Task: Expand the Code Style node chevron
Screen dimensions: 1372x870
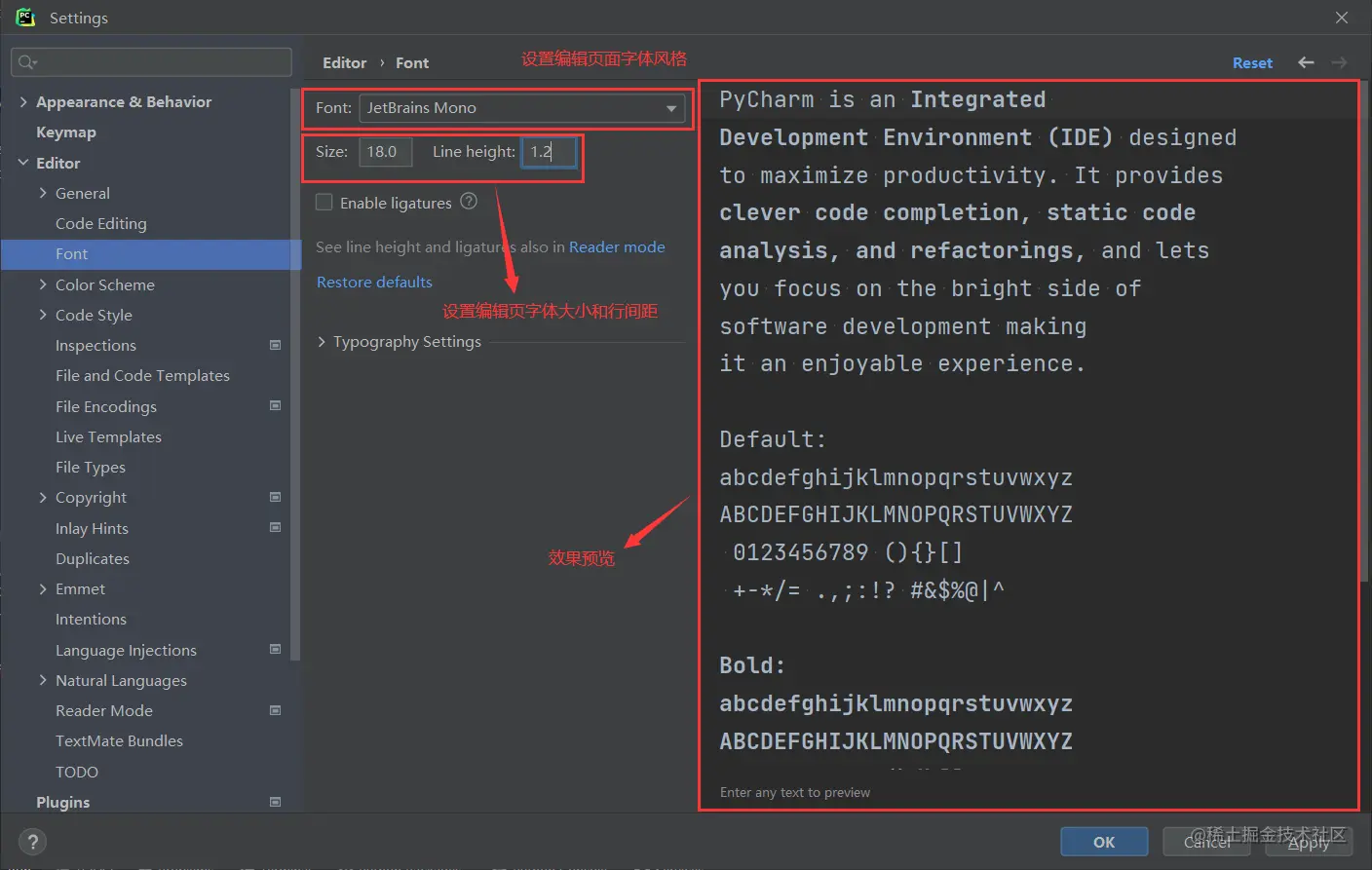Action: point(43,315)
